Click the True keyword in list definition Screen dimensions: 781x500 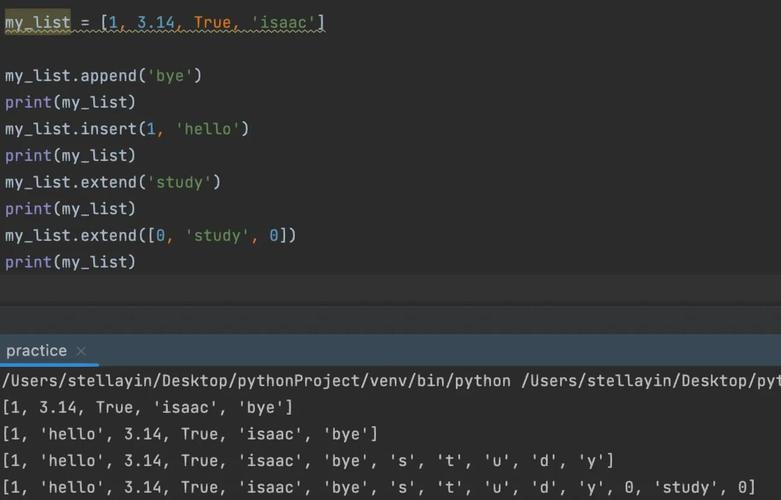click(212, 22)
